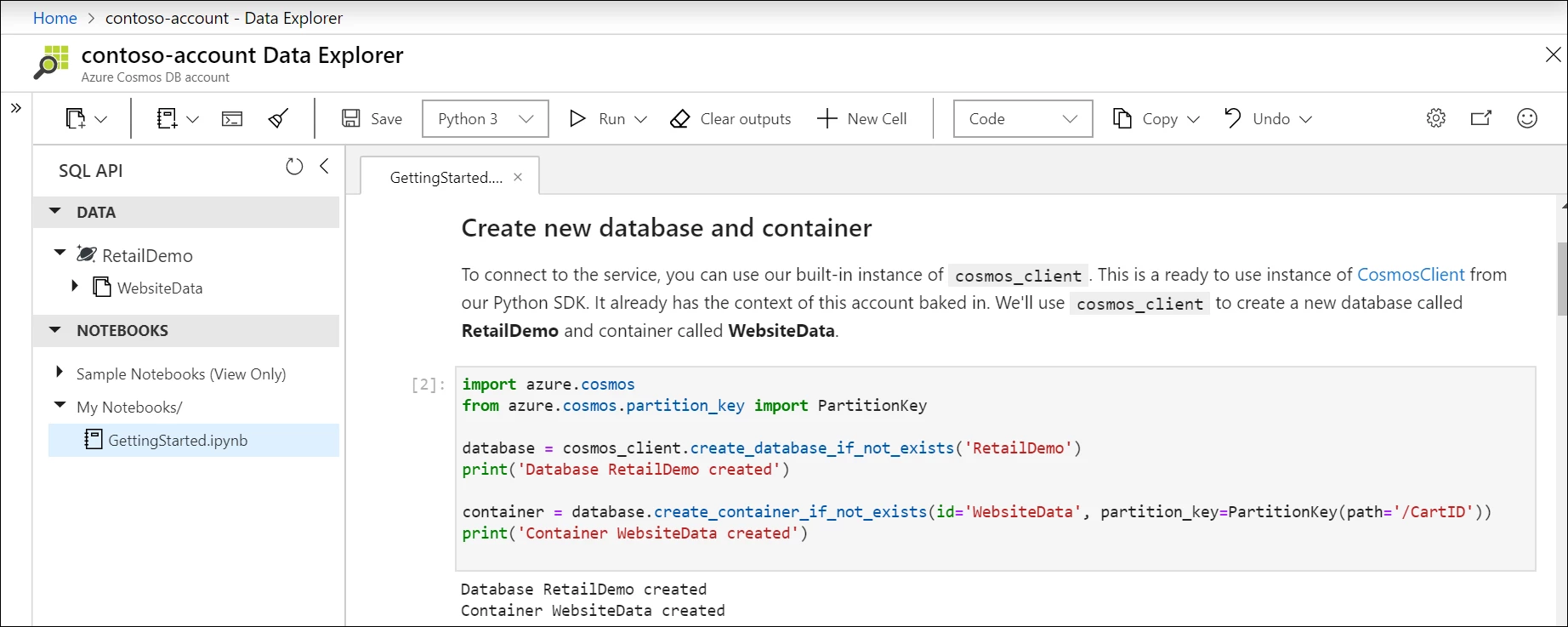Select the WebsiteData container
The image size is (1568, 627).
pos(160,288)
